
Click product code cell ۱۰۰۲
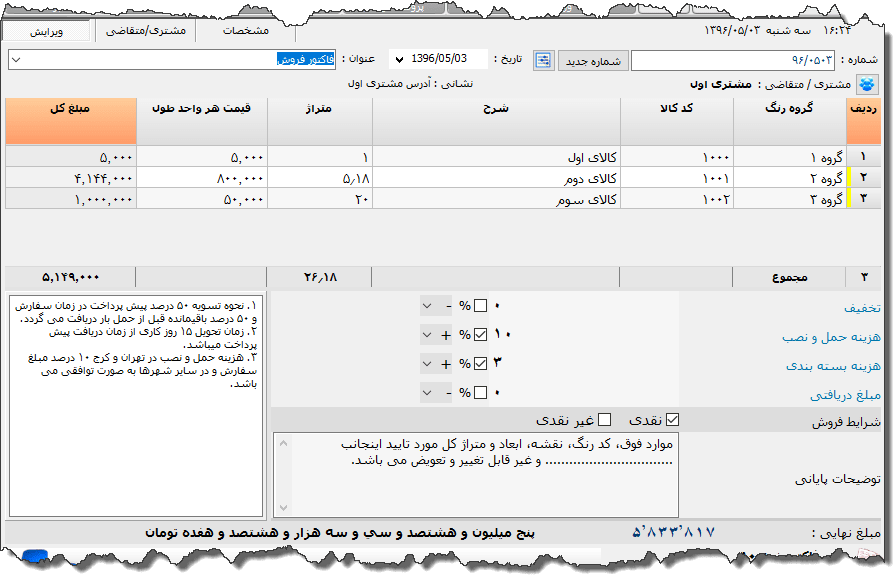(677, 199)
